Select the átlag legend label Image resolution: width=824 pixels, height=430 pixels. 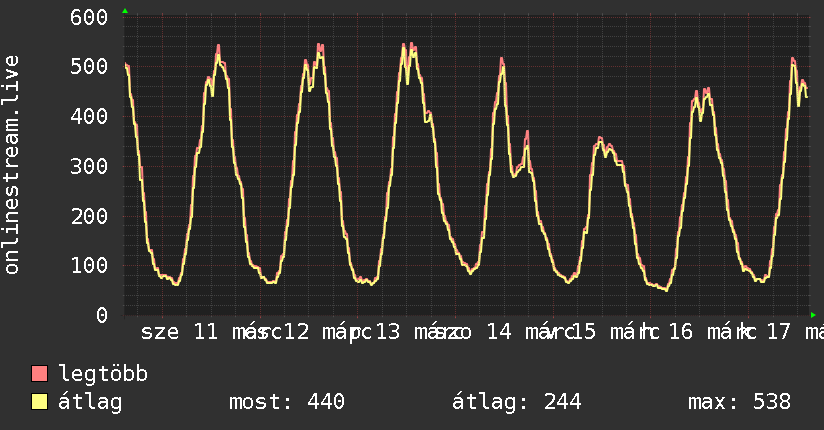point(90,403)
